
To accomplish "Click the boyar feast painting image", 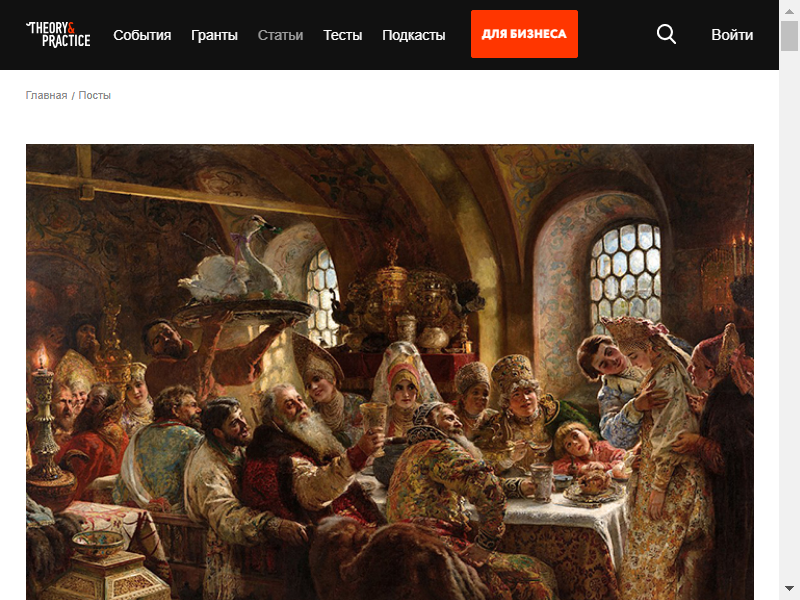I will click(x=390, y=372).
